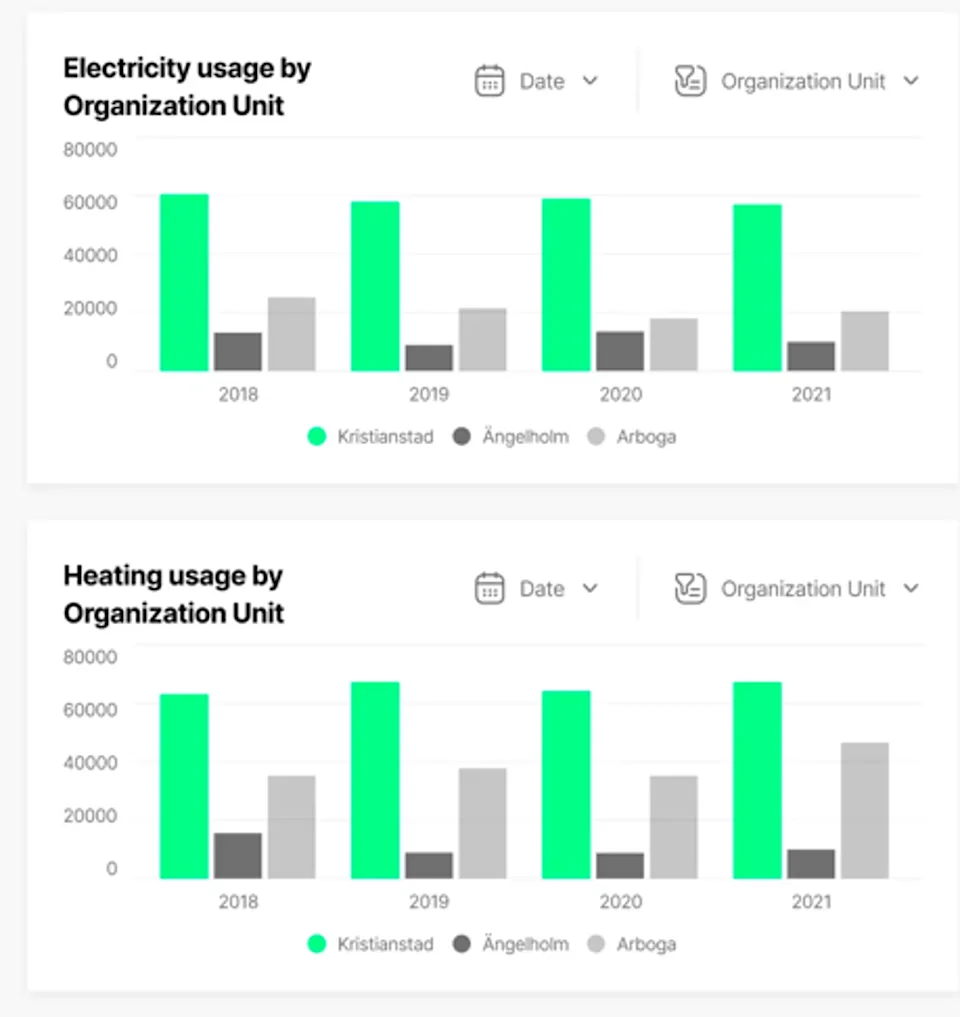Image resolution: width=960 pixels, height=1017 pixels.
Task: Click calendar icon in Electricity usage card
Action: (x=489, y=81)
